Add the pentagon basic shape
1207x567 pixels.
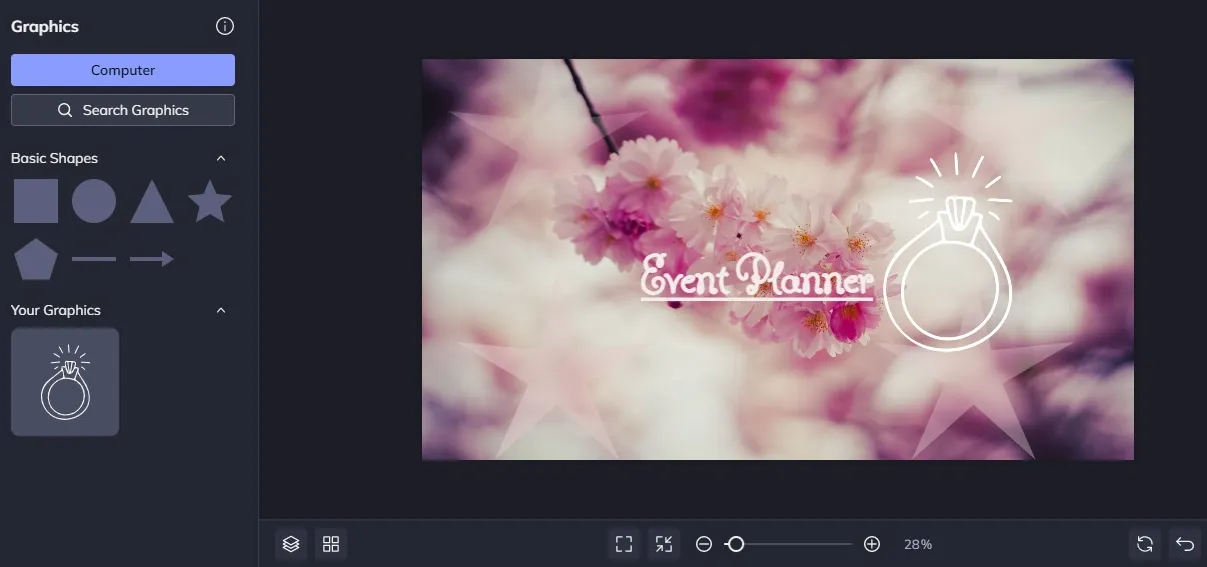tap(36, 259)
